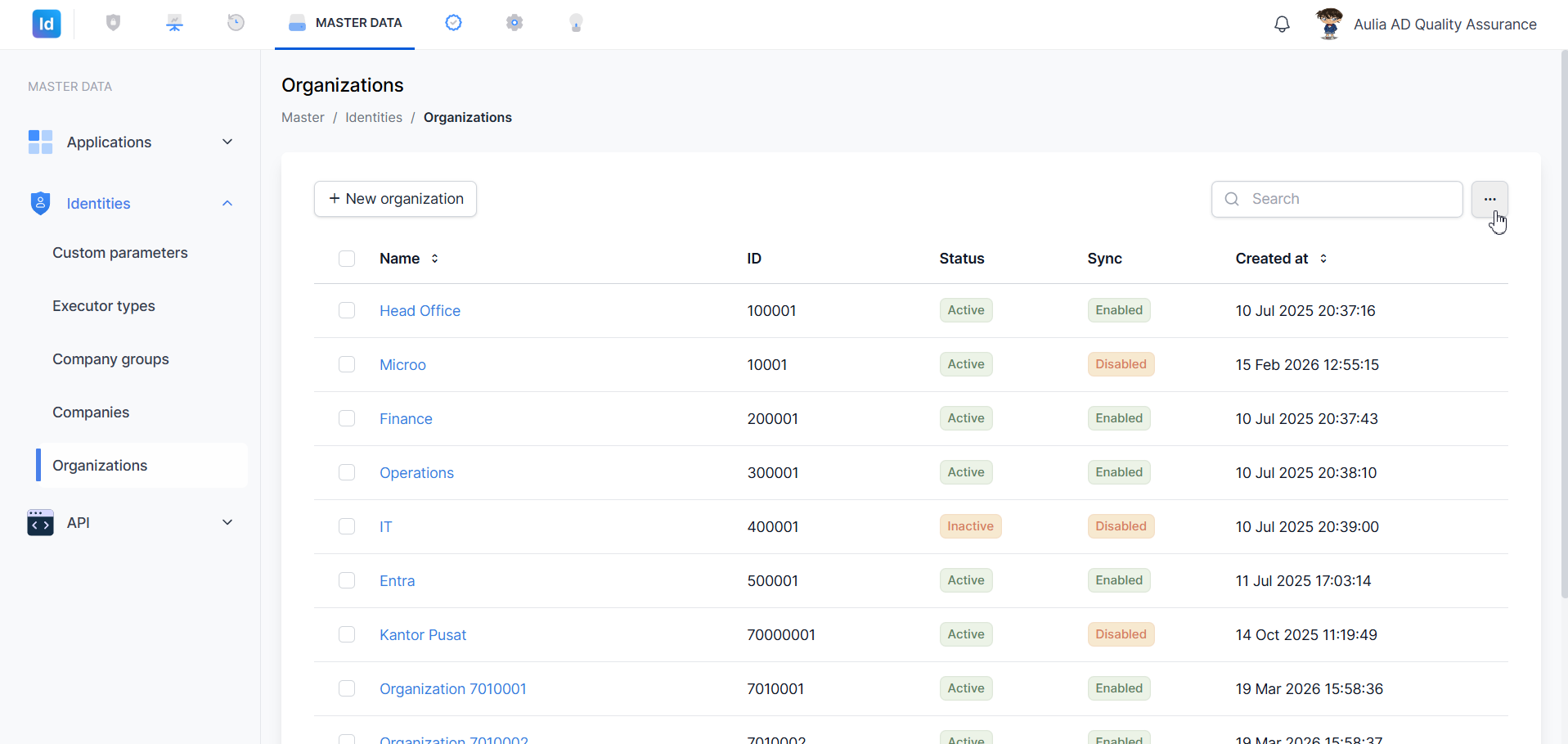Image resolution: width=1568 pixels, height=744 pixels.
Task: Expand the API sidebar section chevron
Action: point(227,522)
